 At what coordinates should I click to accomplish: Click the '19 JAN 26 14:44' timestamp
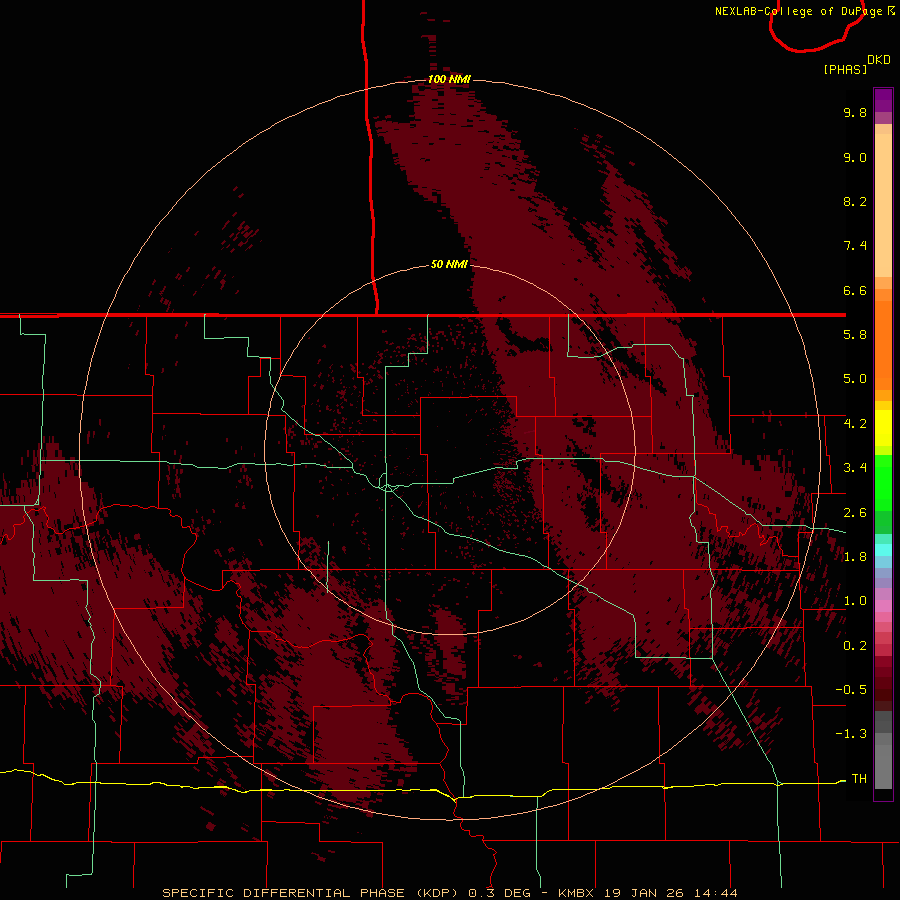pos(670,893)
